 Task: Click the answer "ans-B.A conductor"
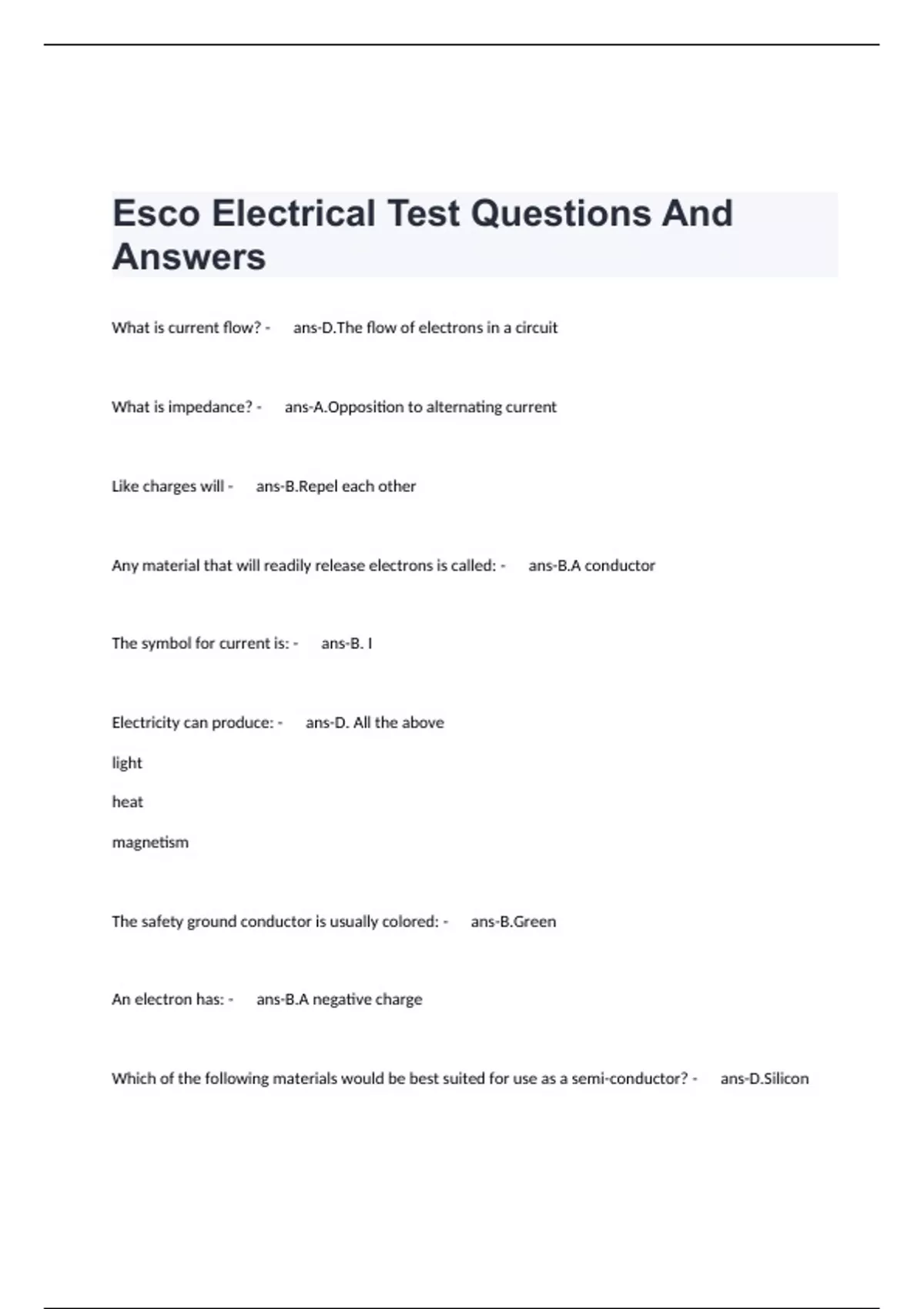591,566
